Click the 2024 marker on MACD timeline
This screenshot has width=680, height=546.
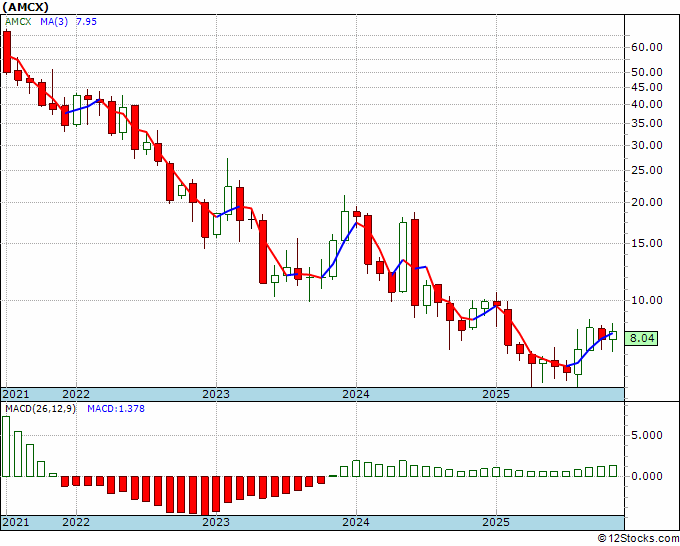click(356, 522)
